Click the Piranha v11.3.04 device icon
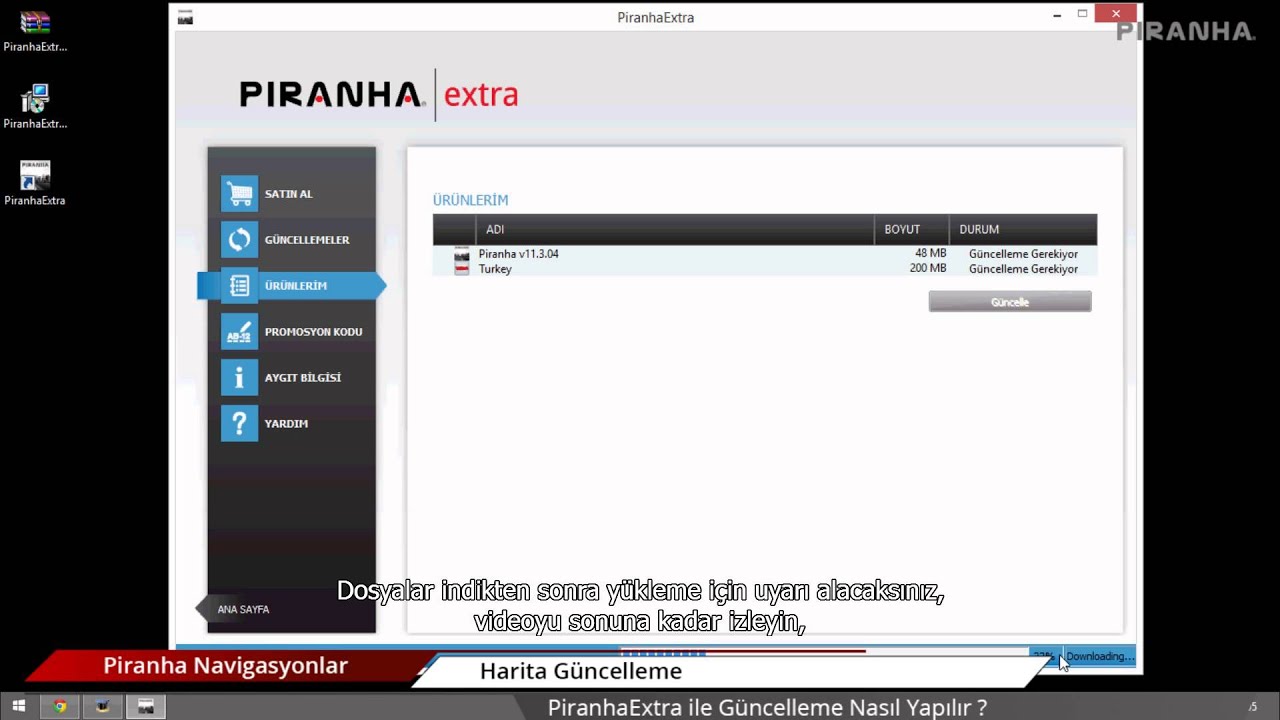The width and height of the screenshot is (1280, 720). tap(461, 254)
